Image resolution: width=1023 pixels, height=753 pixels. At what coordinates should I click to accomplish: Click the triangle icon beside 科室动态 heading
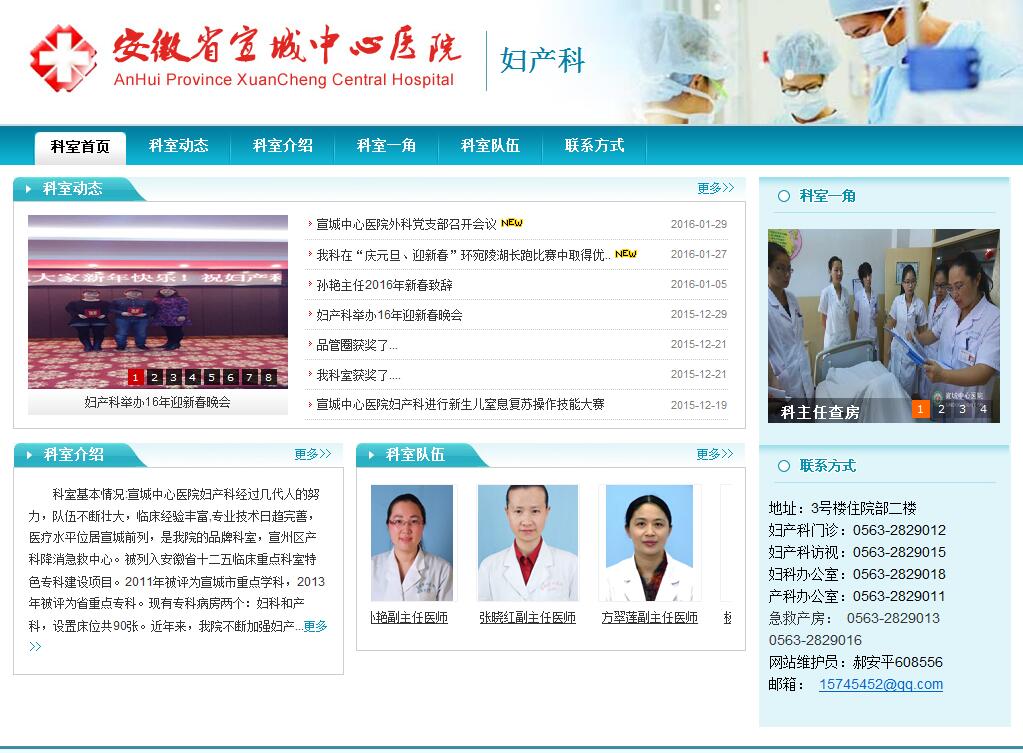point(29,189)
